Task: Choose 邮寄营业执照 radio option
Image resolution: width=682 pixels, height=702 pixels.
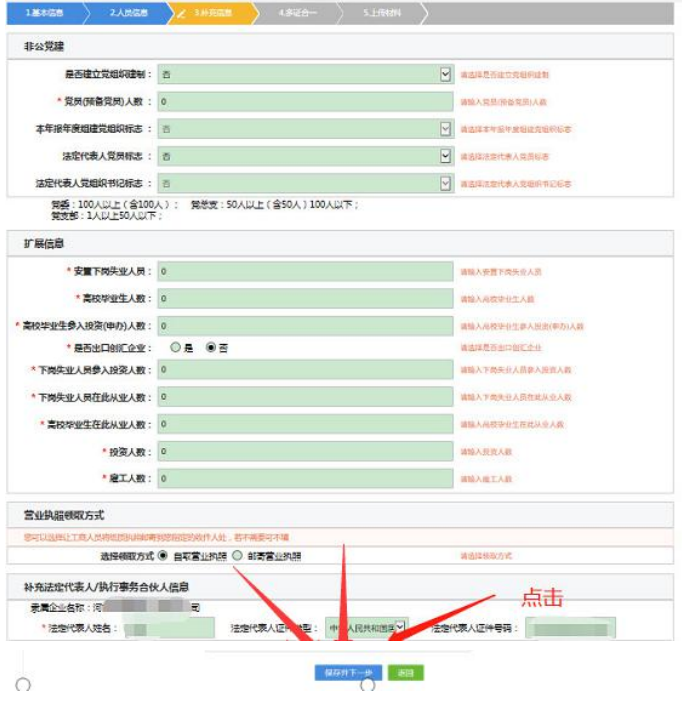Action: 237,555
